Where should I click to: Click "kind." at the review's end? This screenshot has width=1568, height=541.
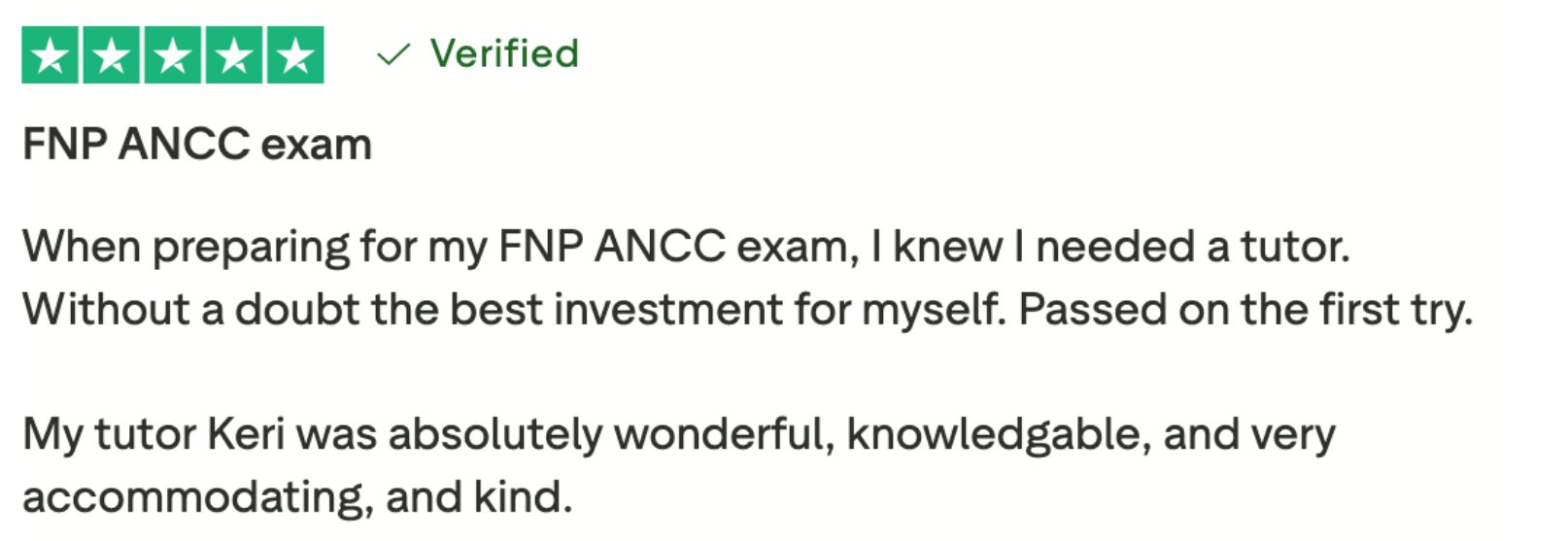[x=523, y=497]
